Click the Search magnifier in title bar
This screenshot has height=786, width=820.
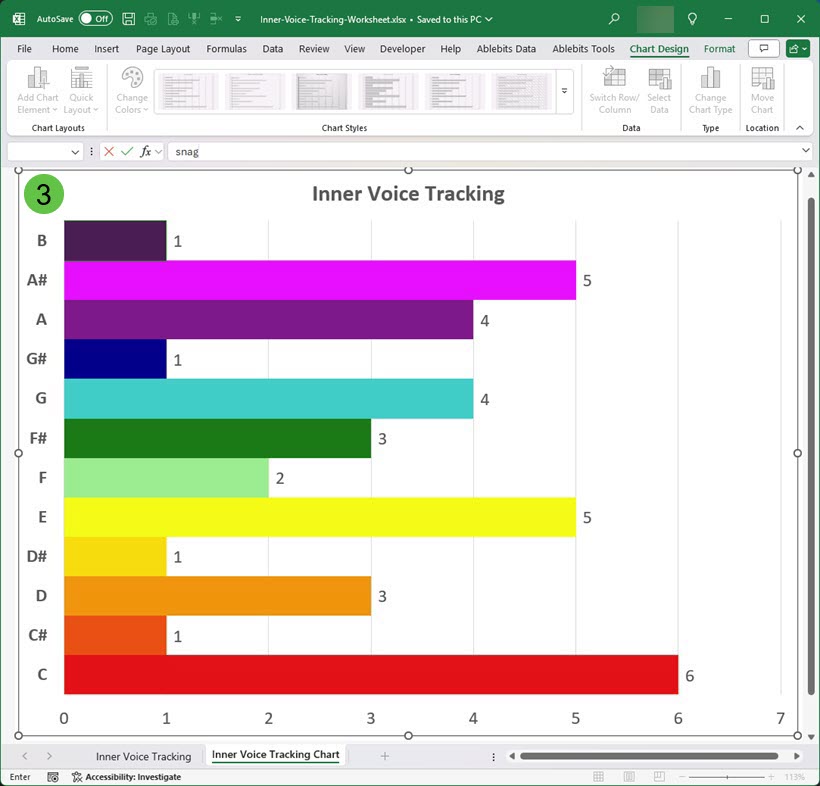tap(614, 19)
